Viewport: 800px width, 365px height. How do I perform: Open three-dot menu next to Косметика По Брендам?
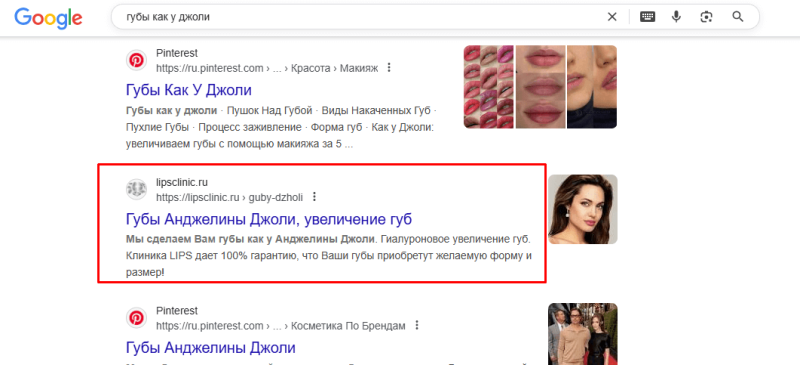point(417,325)
